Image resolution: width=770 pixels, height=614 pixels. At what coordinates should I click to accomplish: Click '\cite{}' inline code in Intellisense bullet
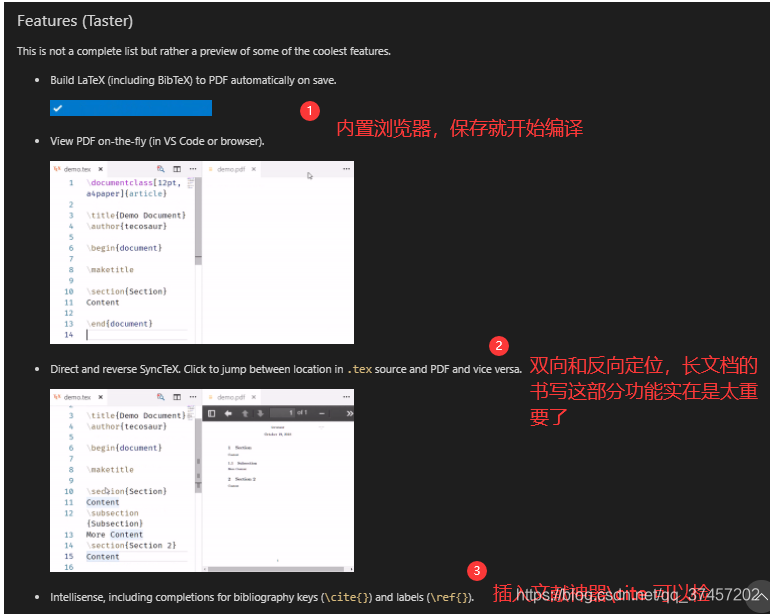click(x=347, y=597)
